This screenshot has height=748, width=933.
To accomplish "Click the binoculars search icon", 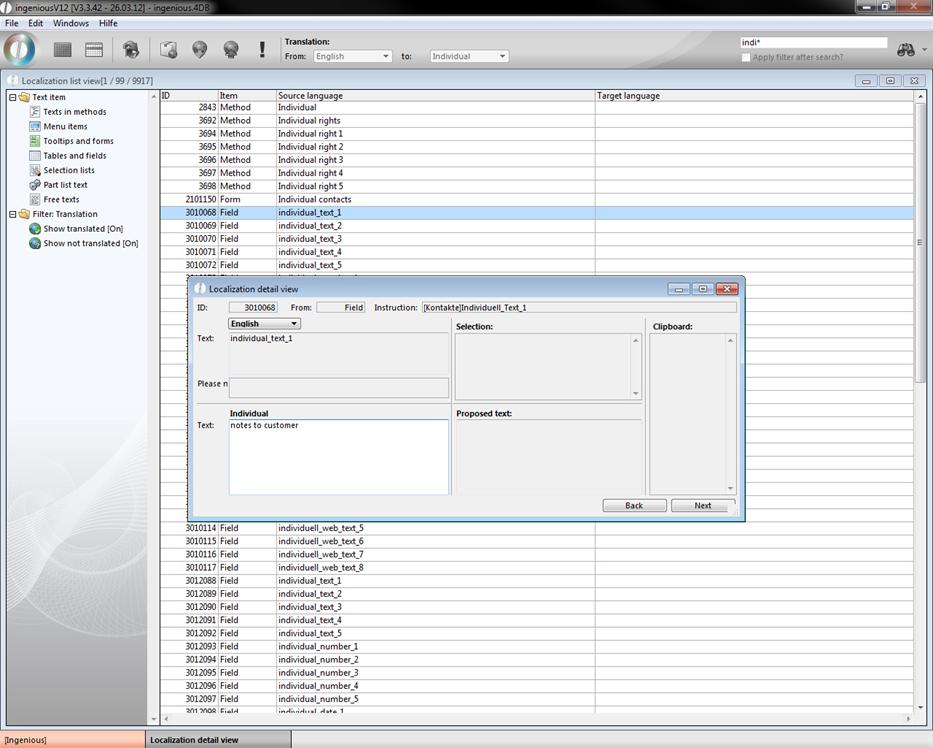I will click(906, 50).
